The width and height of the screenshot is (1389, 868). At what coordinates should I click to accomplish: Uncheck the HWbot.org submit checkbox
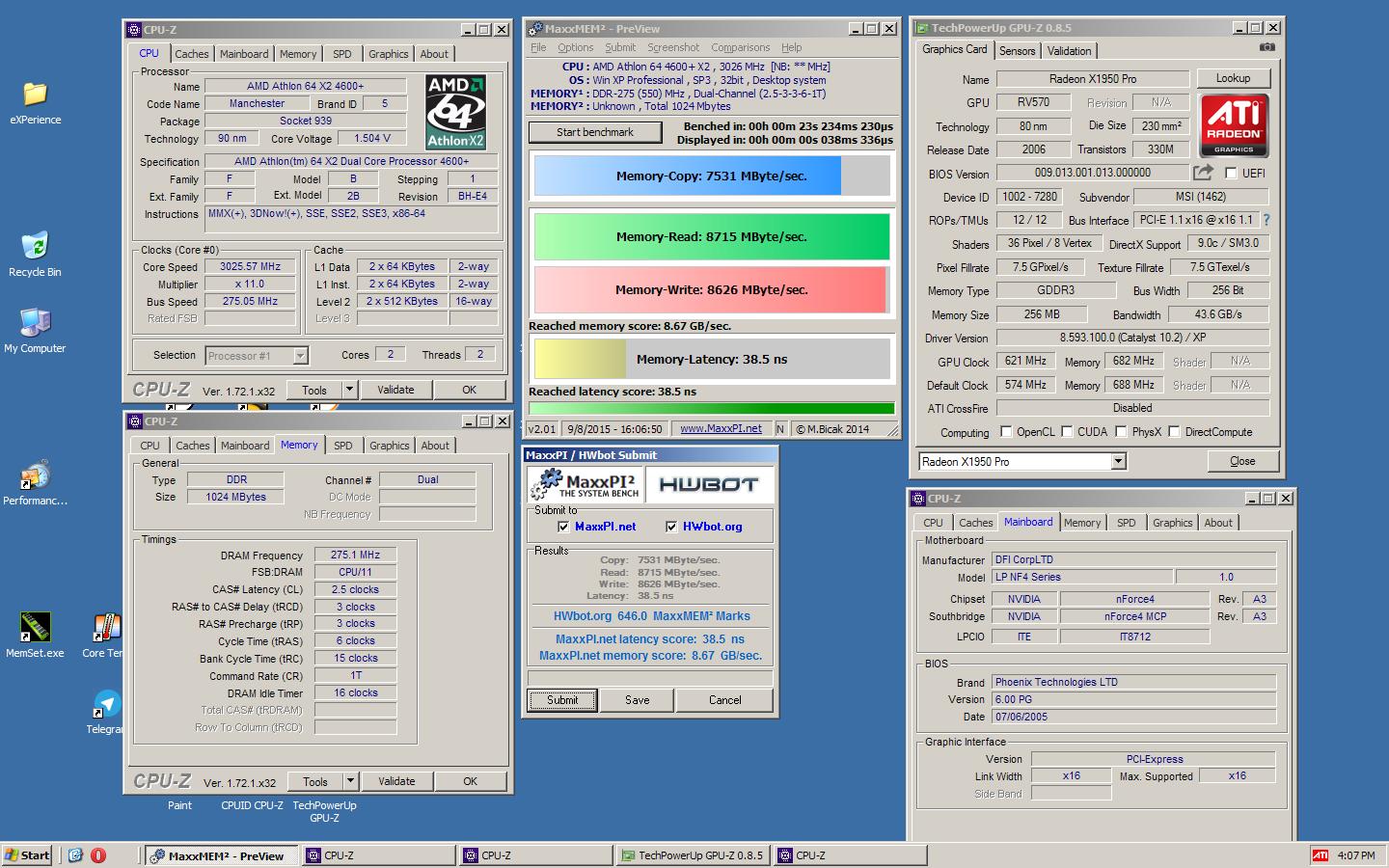click(x=671, y=527)
